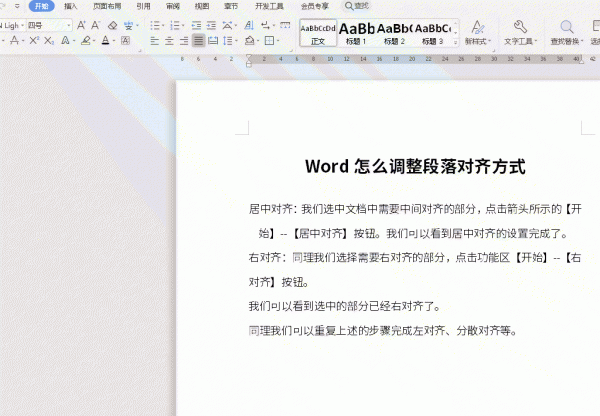Click the line starting '同理我们可以重复上述的步骤'
The width and height of the screenshot is (600, 416).
coord(383,330)
